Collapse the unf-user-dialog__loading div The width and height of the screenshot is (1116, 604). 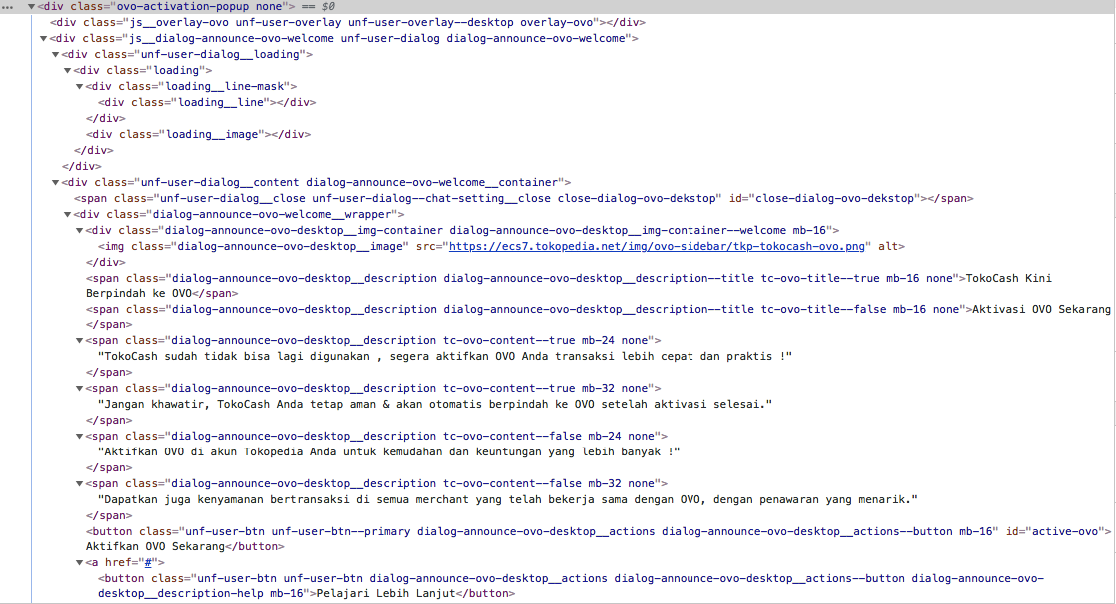click(56, 55)
